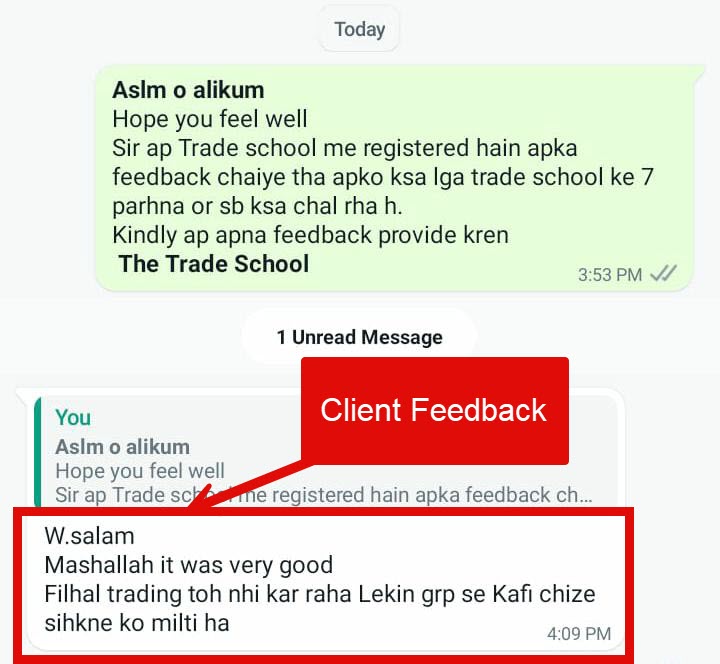720x664 pixels.
Task: Click the red arrow pointing to feedback
Action: click(248, 488)
